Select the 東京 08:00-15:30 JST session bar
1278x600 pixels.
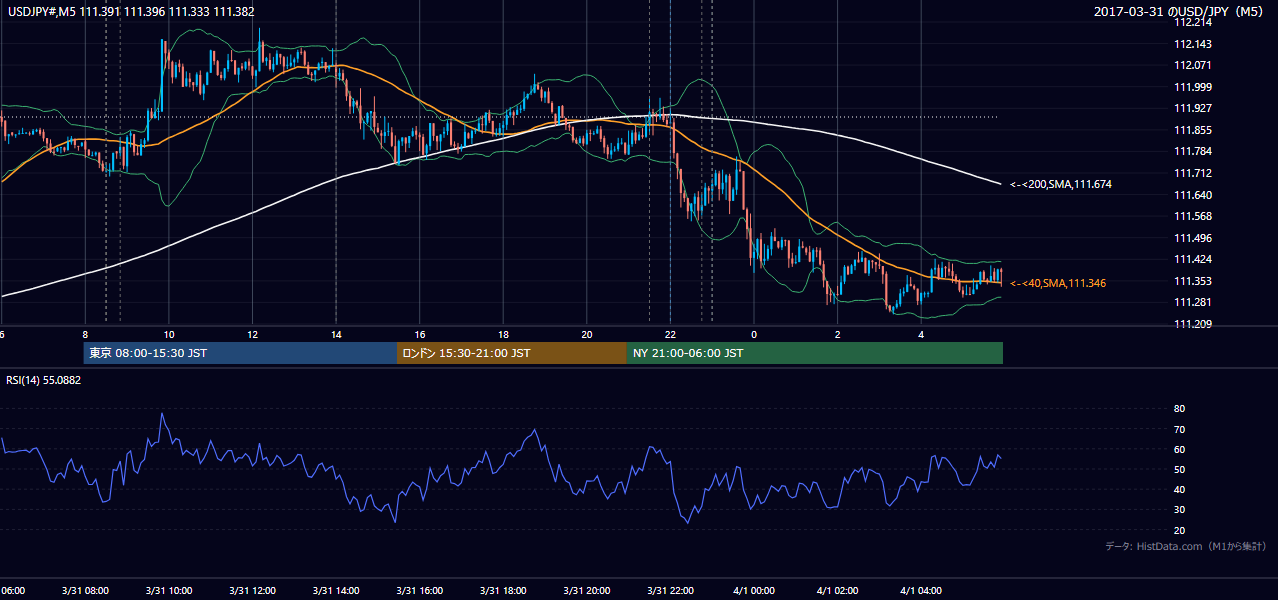click(240, 353)
